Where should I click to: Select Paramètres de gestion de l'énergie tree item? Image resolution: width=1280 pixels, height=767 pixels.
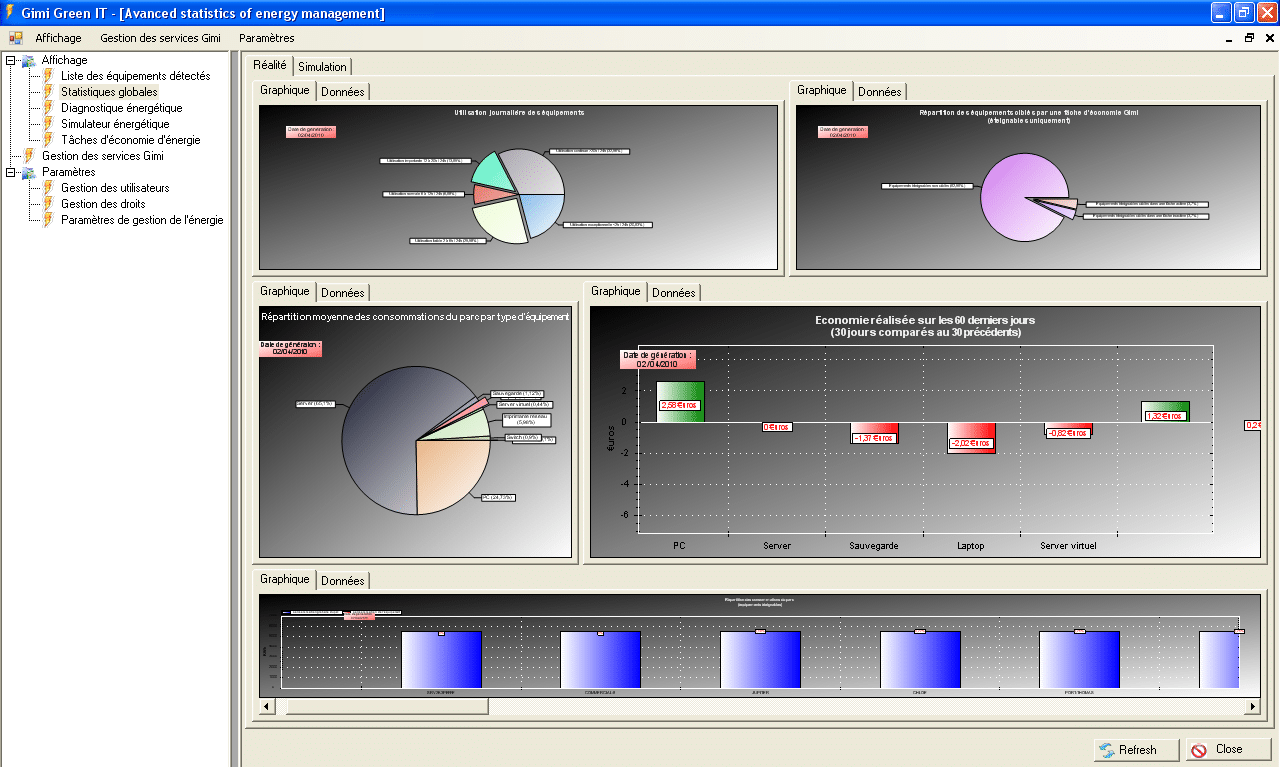click(142, 220)
